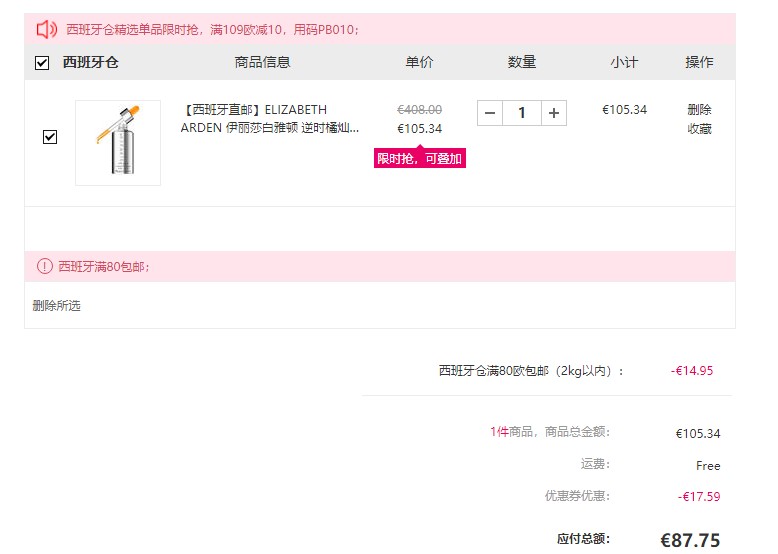Click the 西班牙满80包邮 shipping notice
778x554 pixels.
click(104, 267)
